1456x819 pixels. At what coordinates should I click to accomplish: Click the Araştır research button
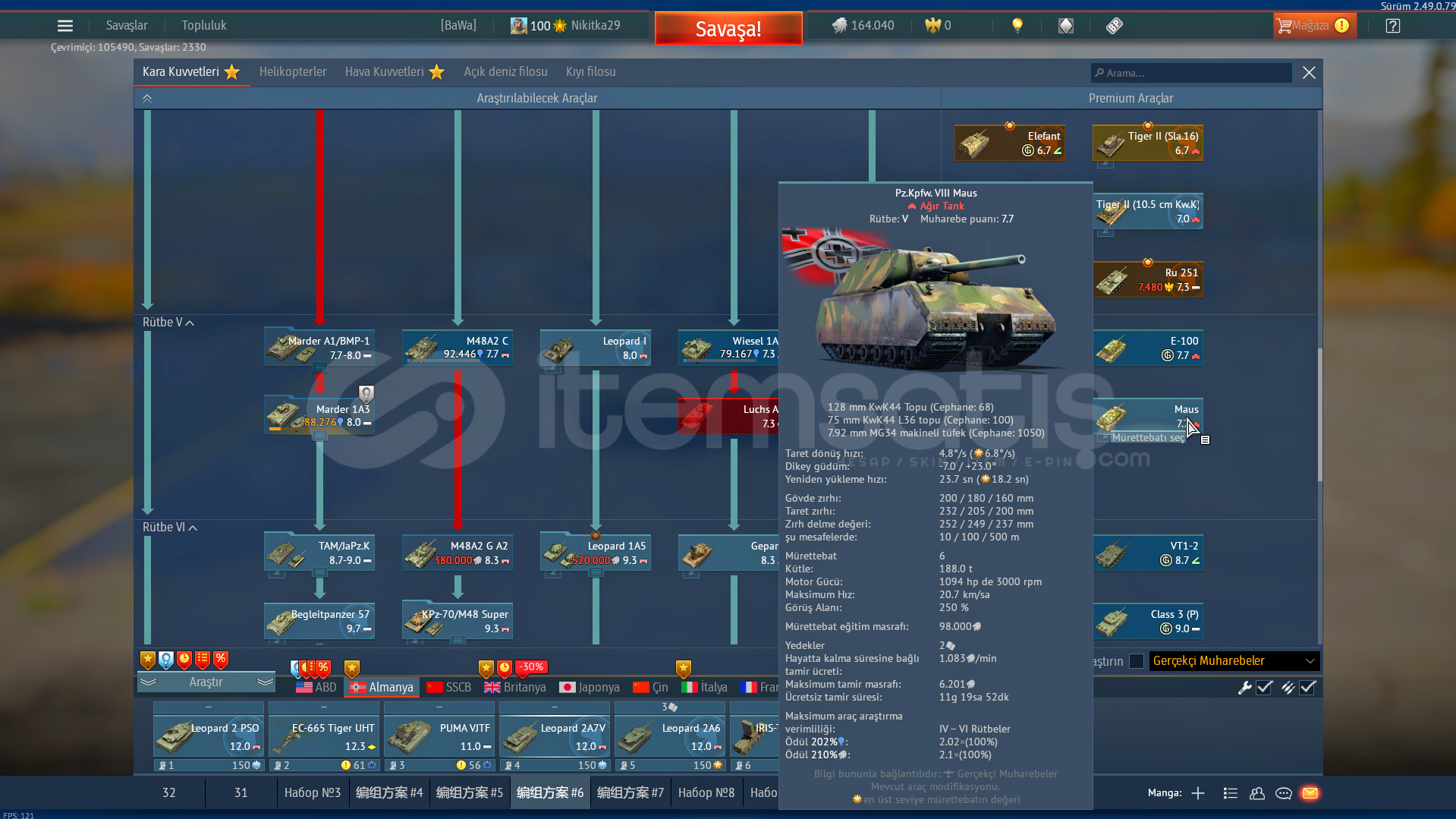click(x=206, y=682)
